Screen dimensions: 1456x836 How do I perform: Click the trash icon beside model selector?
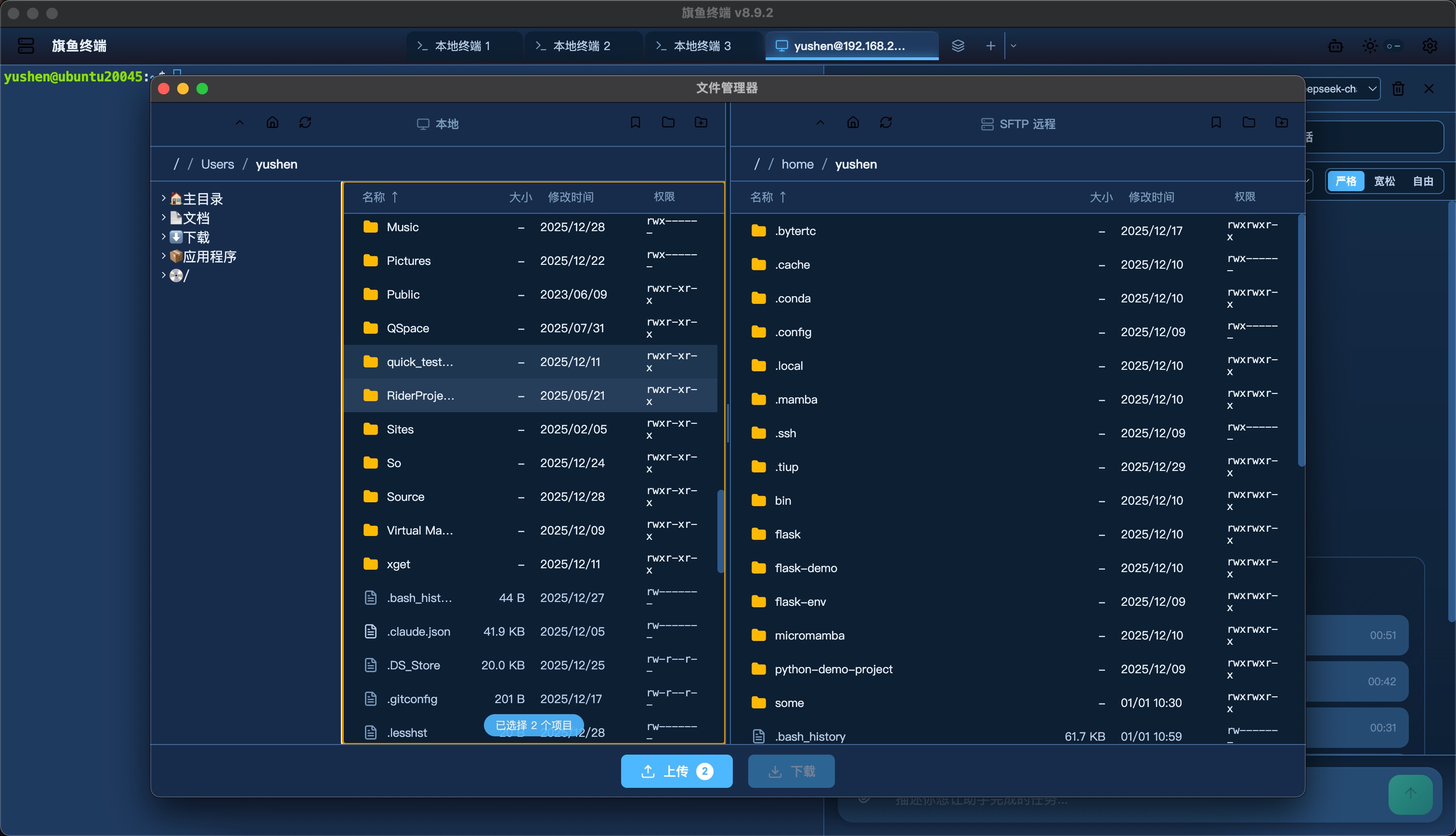click(x=1398, y=89)
